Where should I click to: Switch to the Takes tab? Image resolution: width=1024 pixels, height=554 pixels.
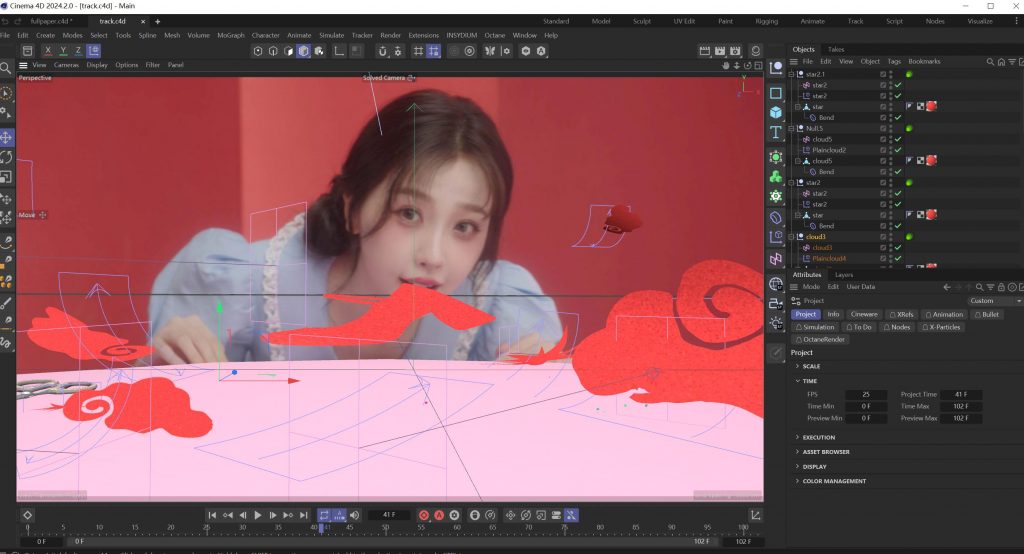tap(835, 49)
